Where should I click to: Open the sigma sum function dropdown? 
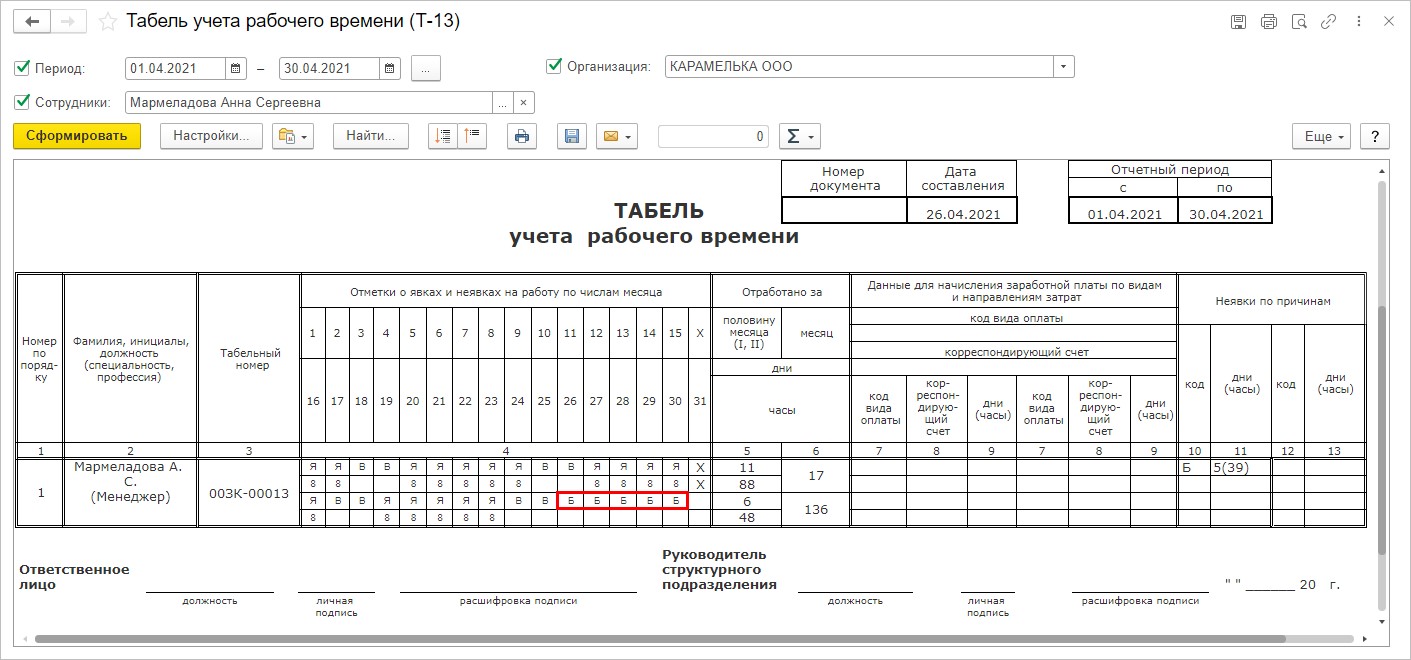point(799,136)
